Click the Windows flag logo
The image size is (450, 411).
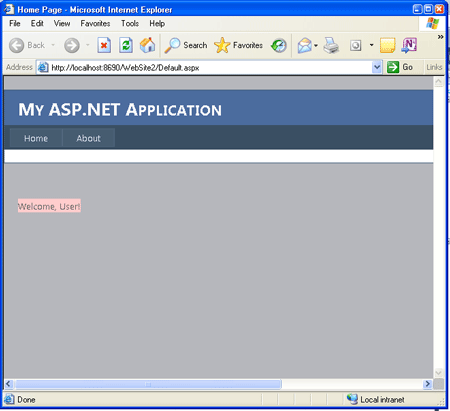click(432, 23)
